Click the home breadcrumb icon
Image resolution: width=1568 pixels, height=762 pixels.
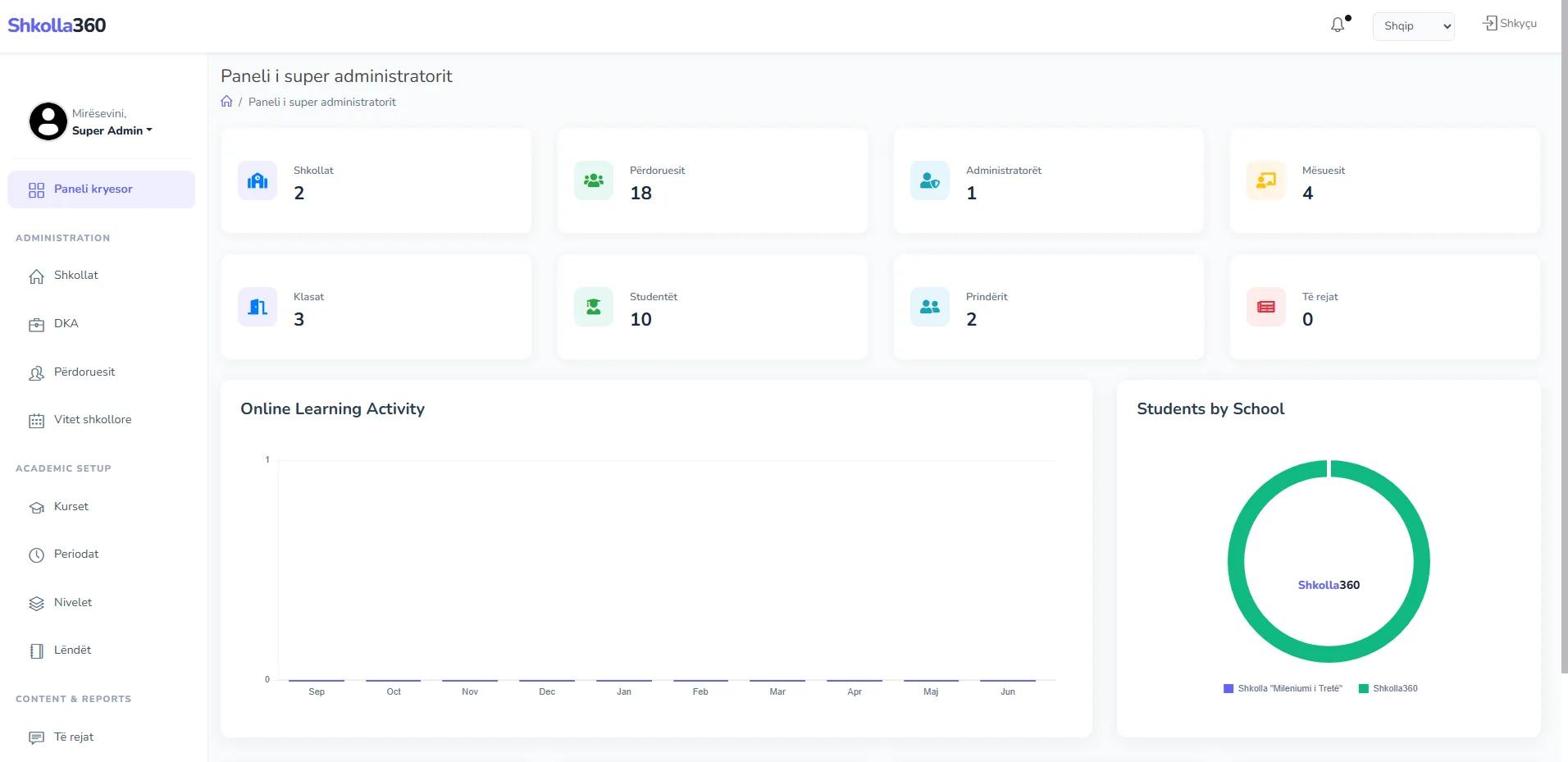[226, 101]
